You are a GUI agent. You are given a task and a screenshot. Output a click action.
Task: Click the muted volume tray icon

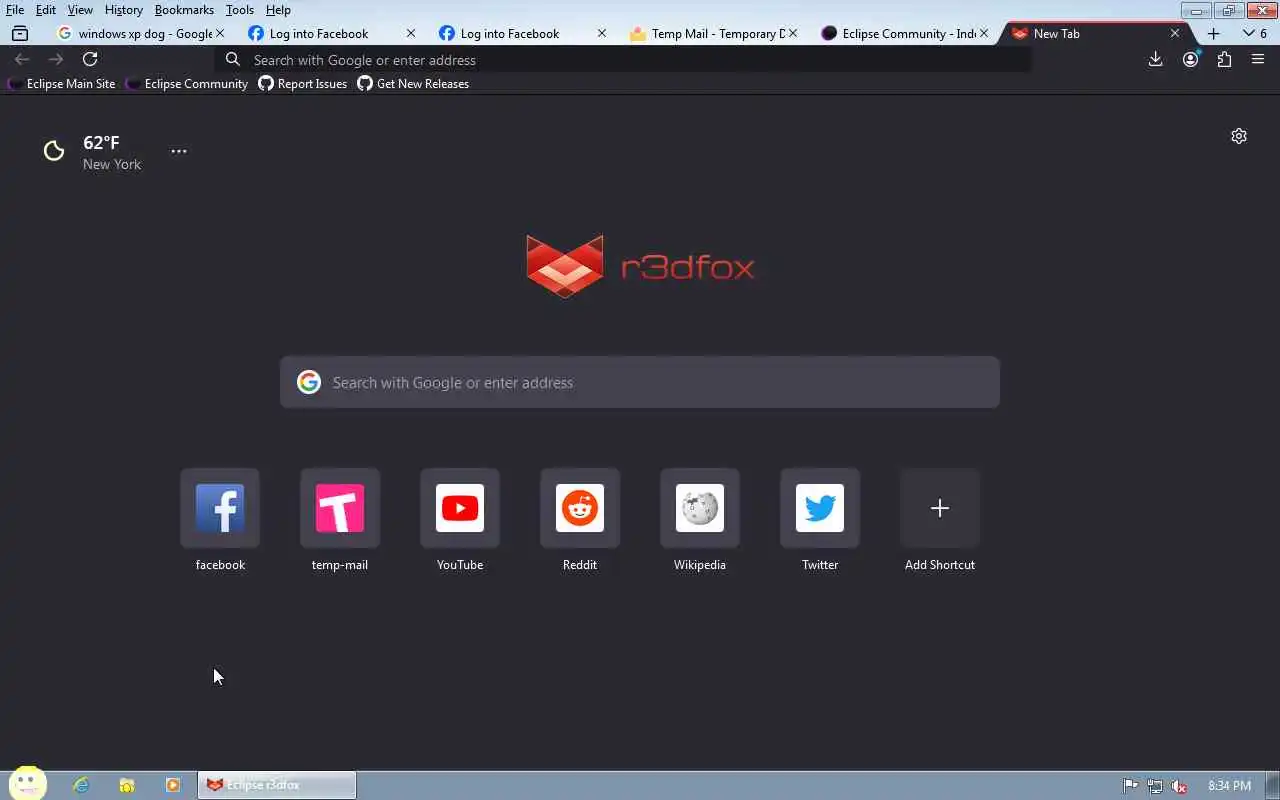(1179, 786)
